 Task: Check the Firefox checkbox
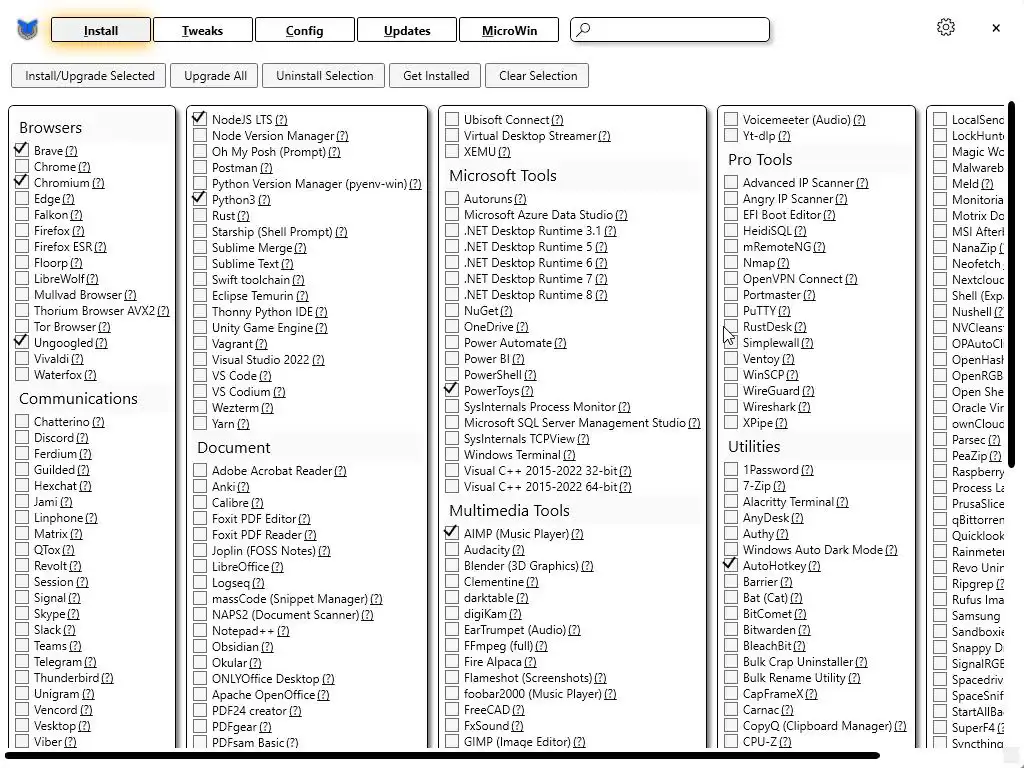tap(22, 231)
